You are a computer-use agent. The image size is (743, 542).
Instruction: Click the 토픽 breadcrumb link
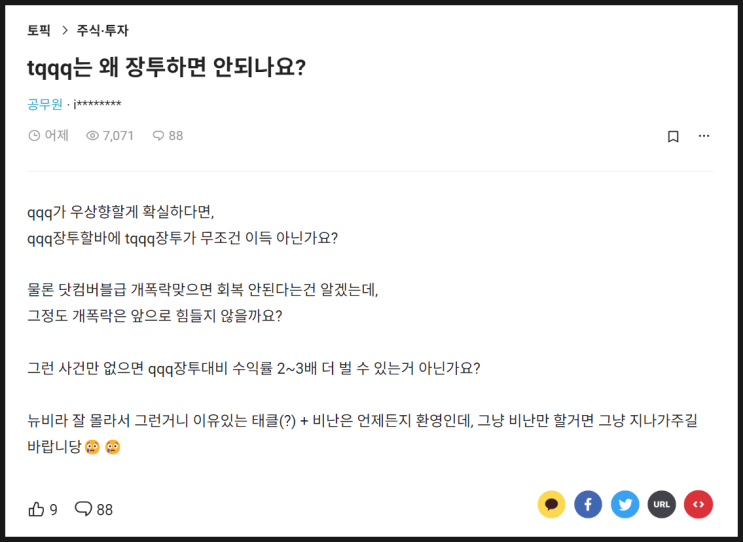[x=39, y=30]
